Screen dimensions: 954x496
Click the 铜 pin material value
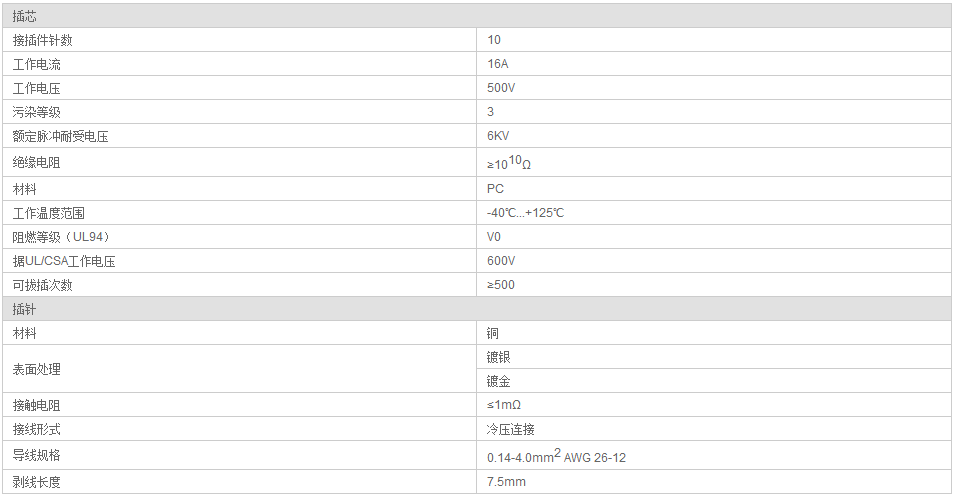(493, 333)
